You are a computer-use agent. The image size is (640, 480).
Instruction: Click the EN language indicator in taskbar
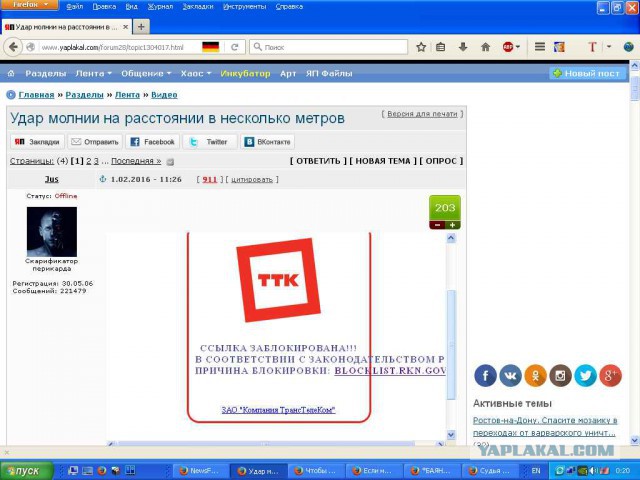[x=536, y=471]
